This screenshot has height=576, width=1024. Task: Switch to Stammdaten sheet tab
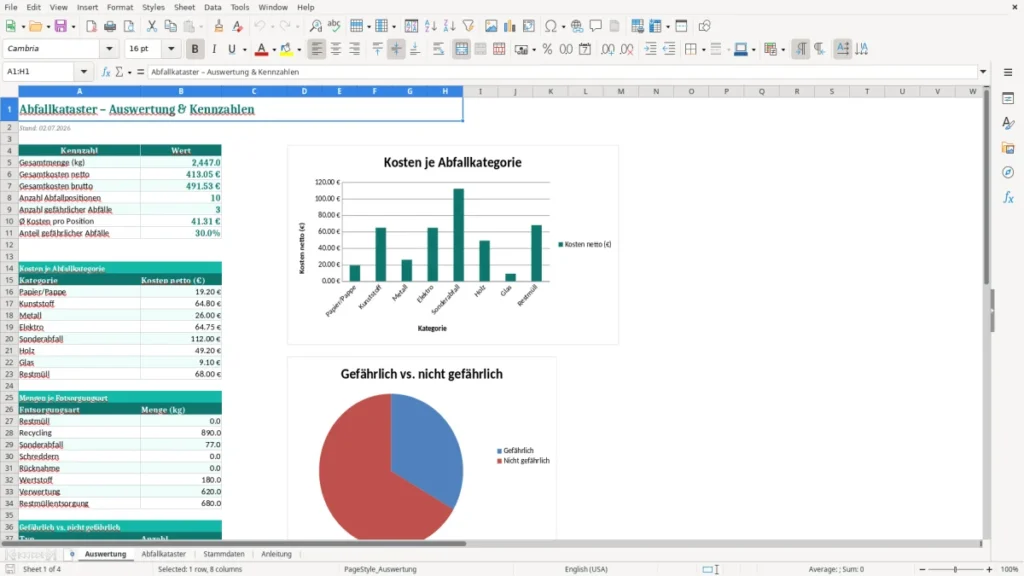(x=224, y=554)
